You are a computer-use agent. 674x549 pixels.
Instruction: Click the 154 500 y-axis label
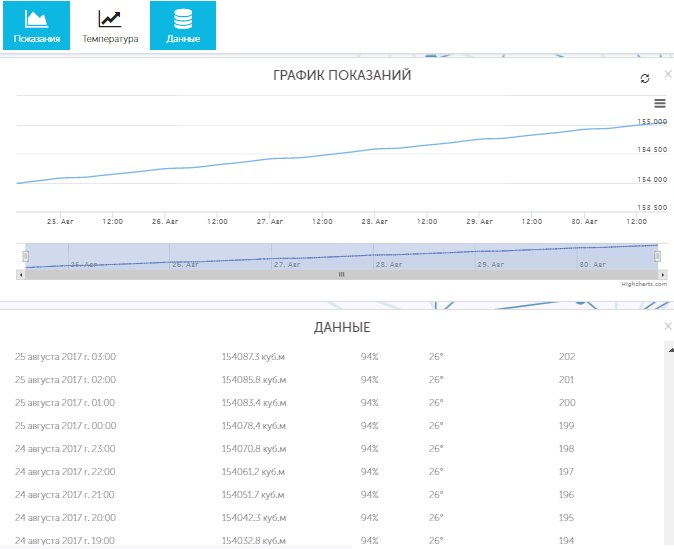tap(652, 150)
